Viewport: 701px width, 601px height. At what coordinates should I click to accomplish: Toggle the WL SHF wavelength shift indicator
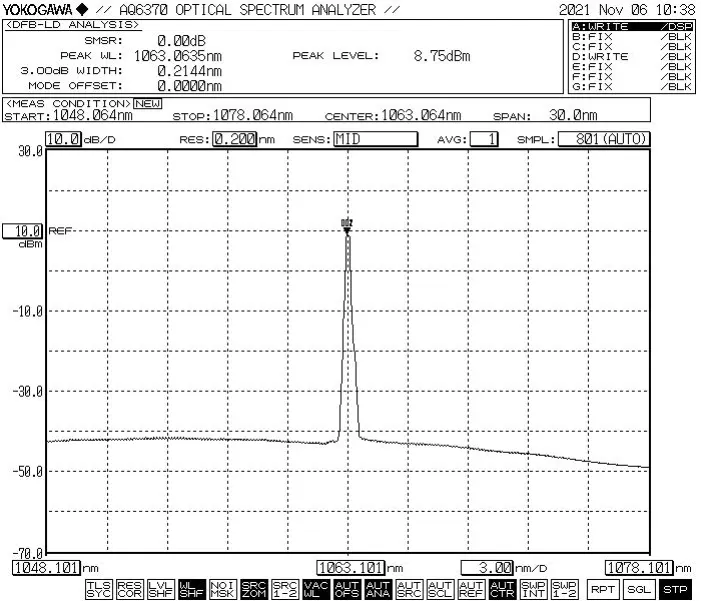pos(192,589)
